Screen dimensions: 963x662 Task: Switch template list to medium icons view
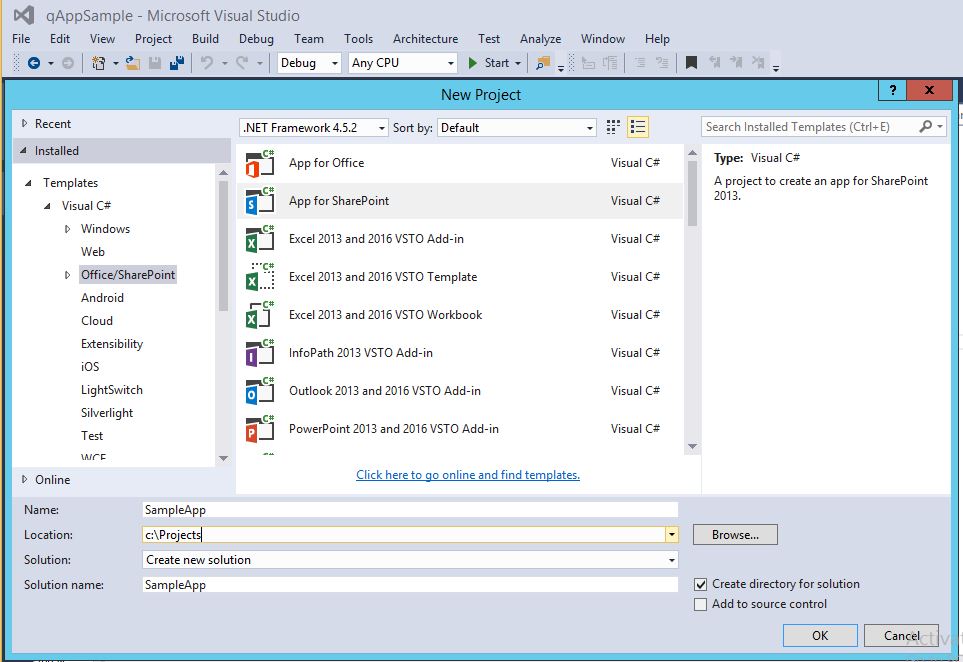638,127
